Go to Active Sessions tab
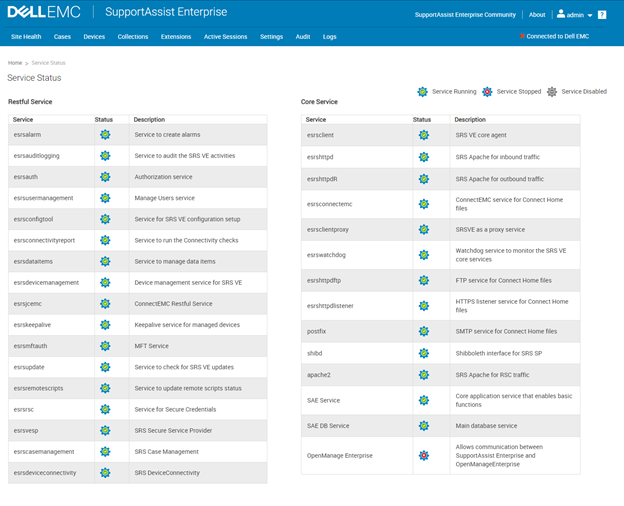Image resolution: width=624 pixels, height=506 pixels. (225, 36)
